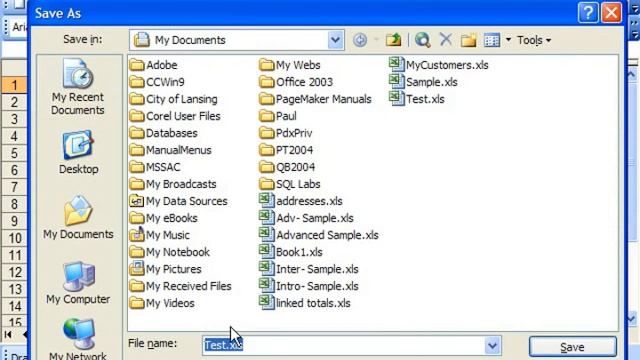This screenshot has width=640, height=360.
Task: Select the My Broadcasts folder
Action: 173,184
